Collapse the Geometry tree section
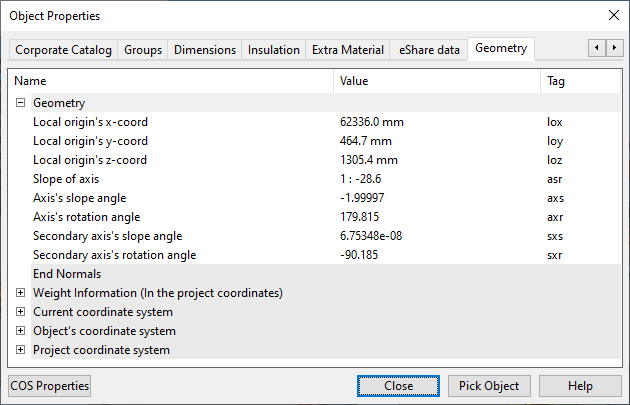This screenshot has height=405, width=630. tap(20, 103)
